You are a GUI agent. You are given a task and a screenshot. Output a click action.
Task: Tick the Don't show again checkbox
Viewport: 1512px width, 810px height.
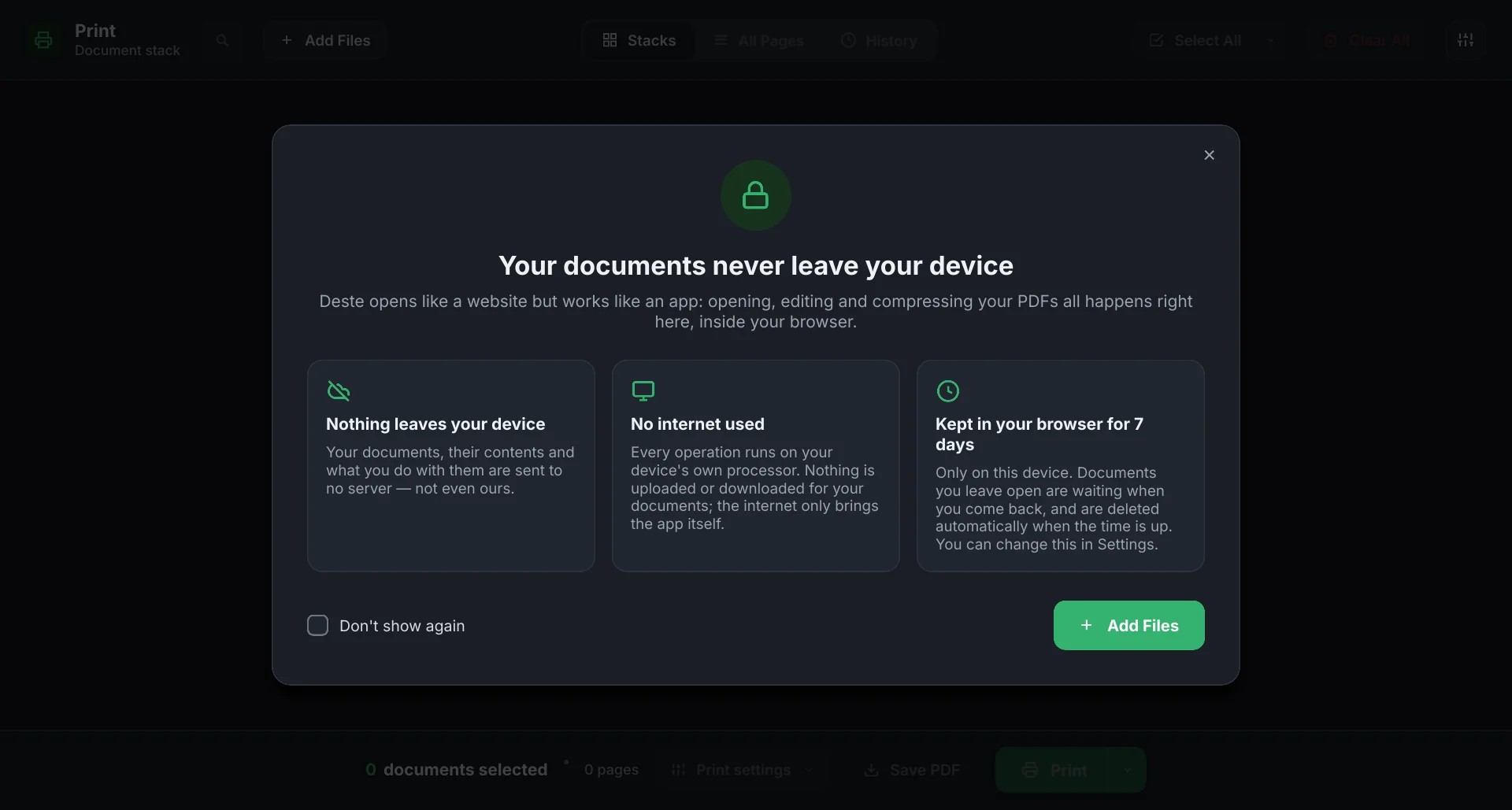coord(317,626)
